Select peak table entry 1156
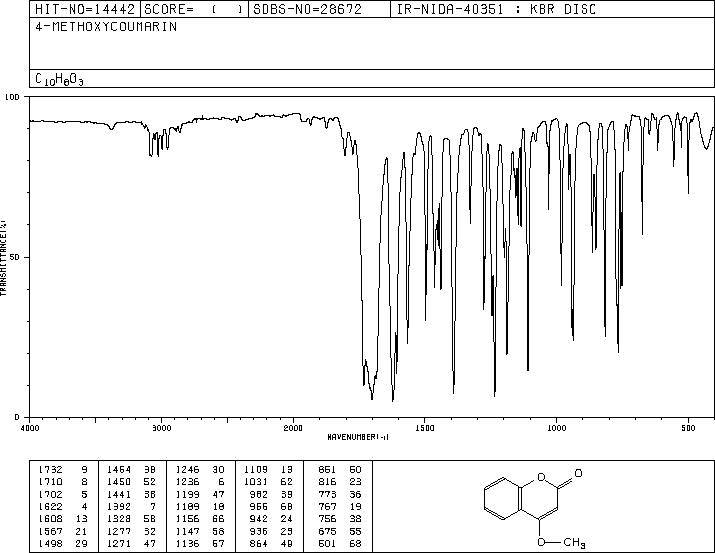 pyautogui.click(x=201, y=519)
